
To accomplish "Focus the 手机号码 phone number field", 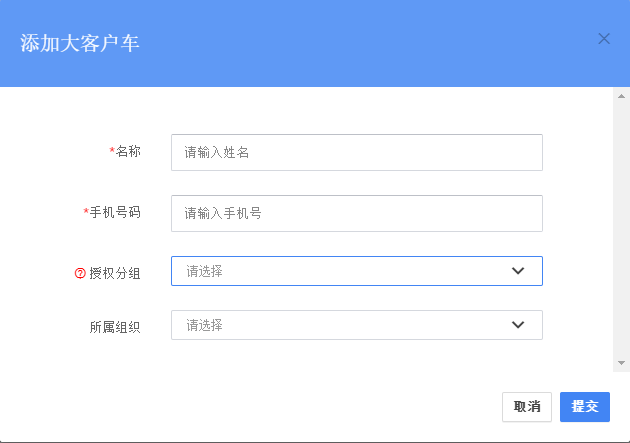I will click(x=357, y=213).
